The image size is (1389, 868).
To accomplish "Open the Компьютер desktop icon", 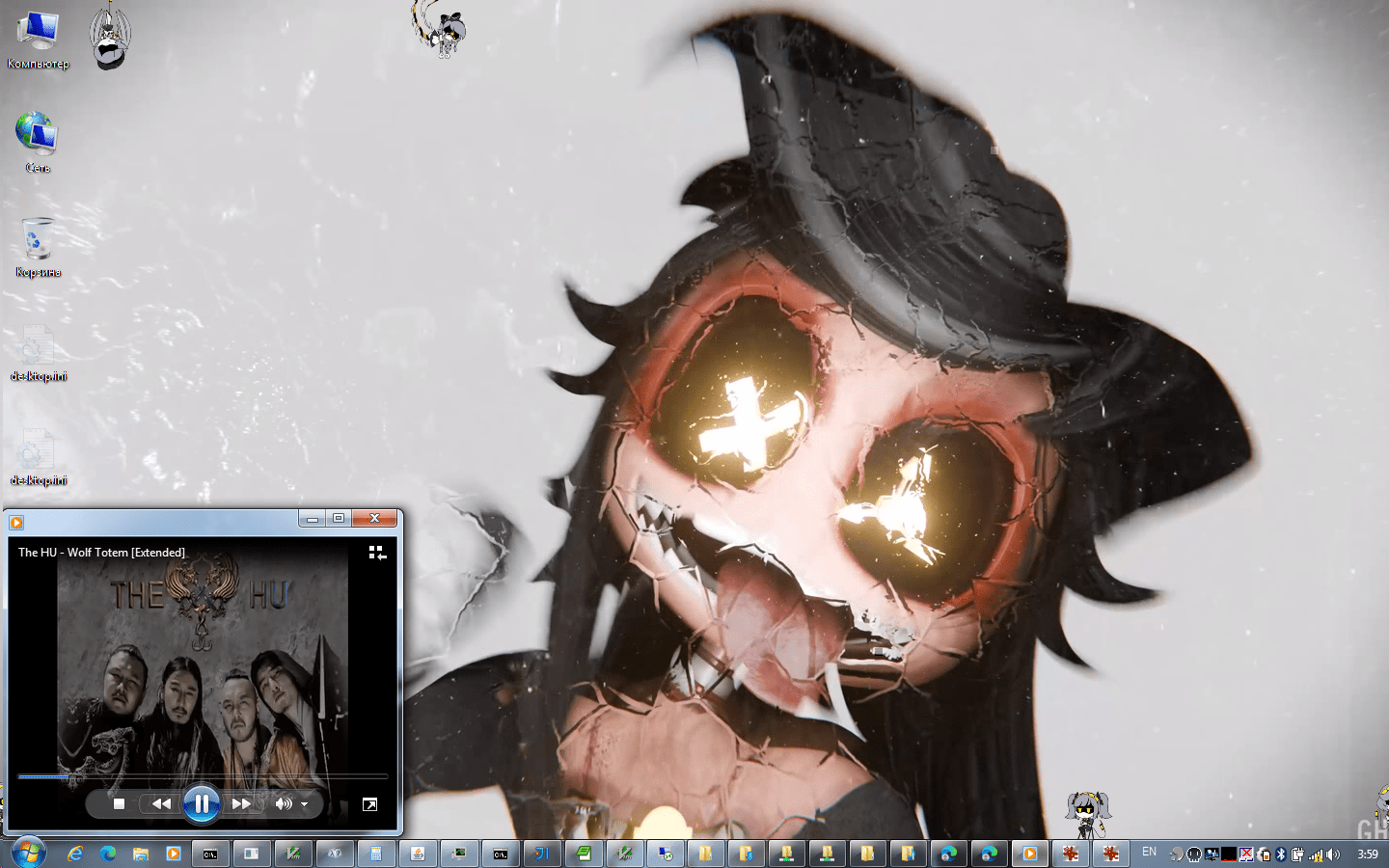I will 38,41.
